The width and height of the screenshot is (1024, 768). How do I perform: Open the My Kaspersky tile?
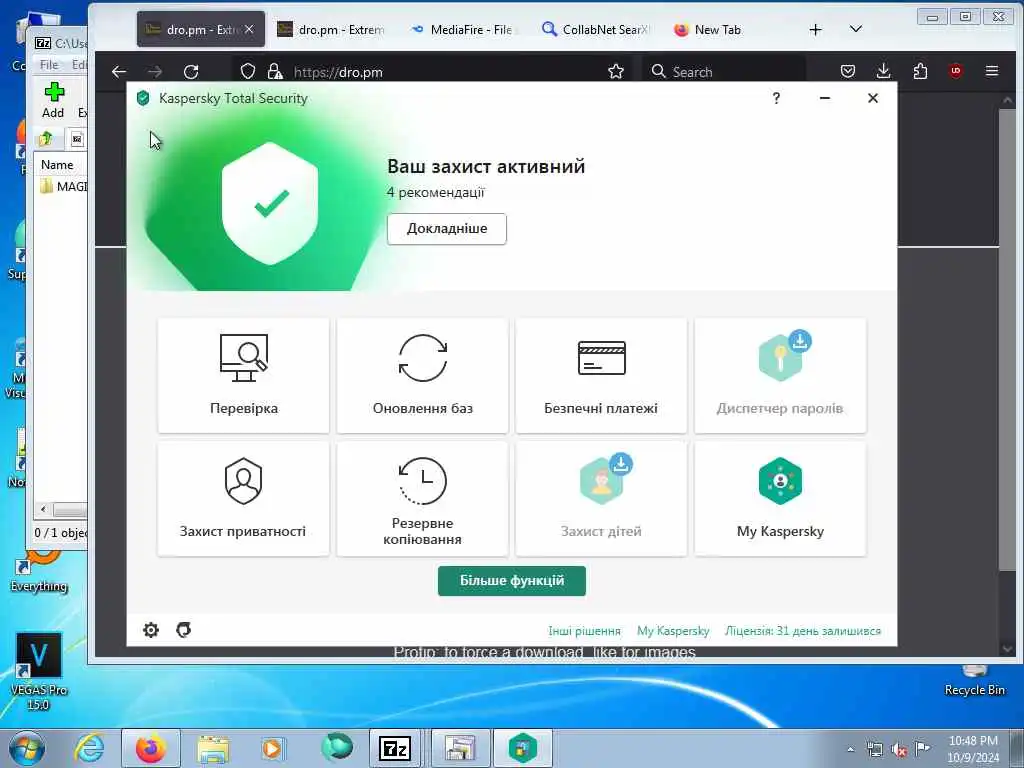click(780, 499)
